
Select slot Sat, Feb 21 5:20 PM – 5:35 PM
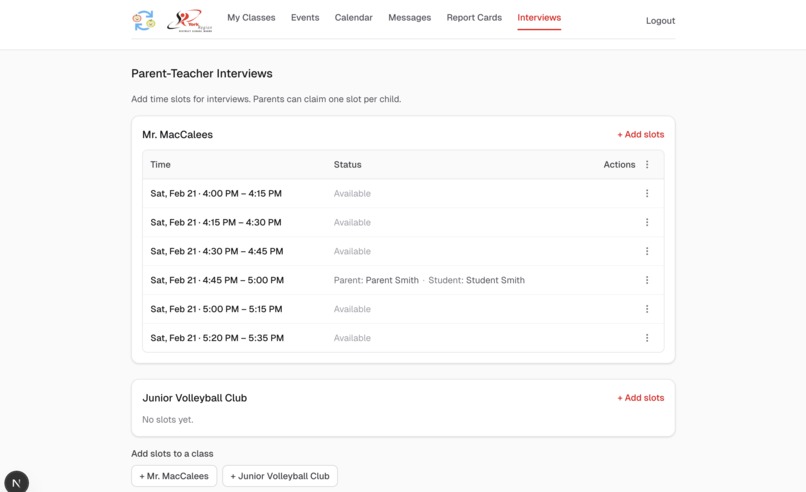click(217, 338)
